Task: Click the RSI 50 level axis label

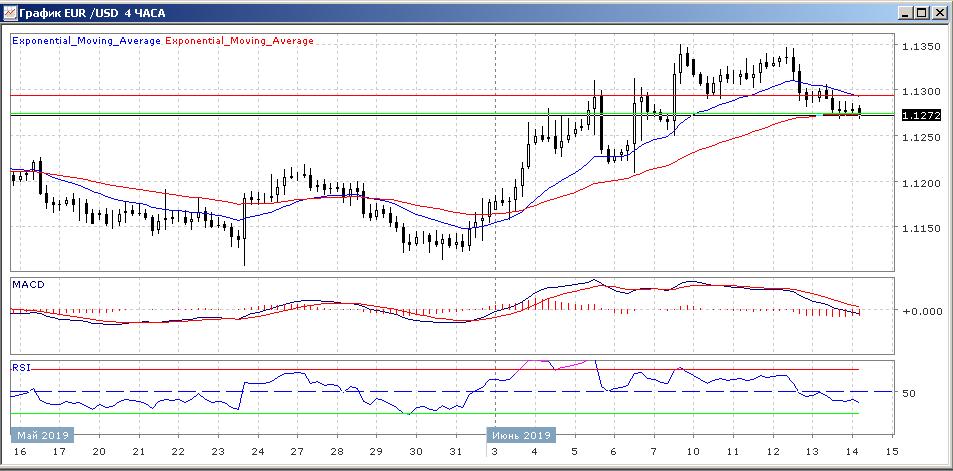Action: (x=909, y=393)
